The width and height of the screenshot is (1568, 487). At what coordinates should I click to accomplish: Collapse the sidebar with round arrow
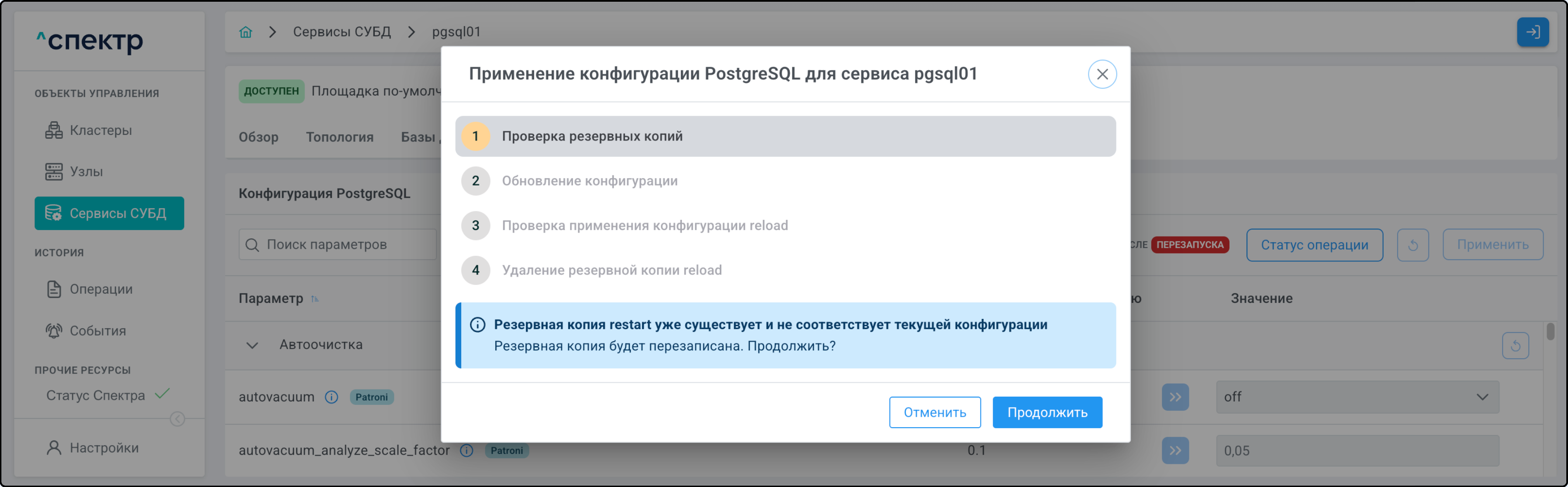(177, 419)
